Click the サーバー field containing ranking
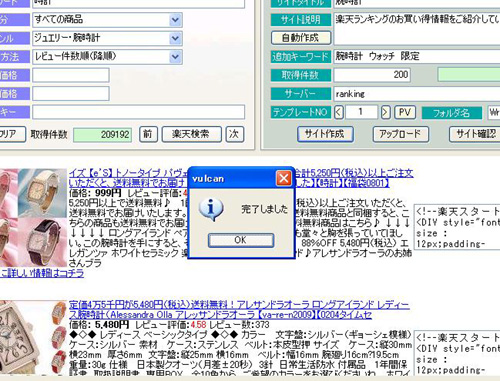Image resolution: width=500 pixels, height=381 pixels. point(417,94)
